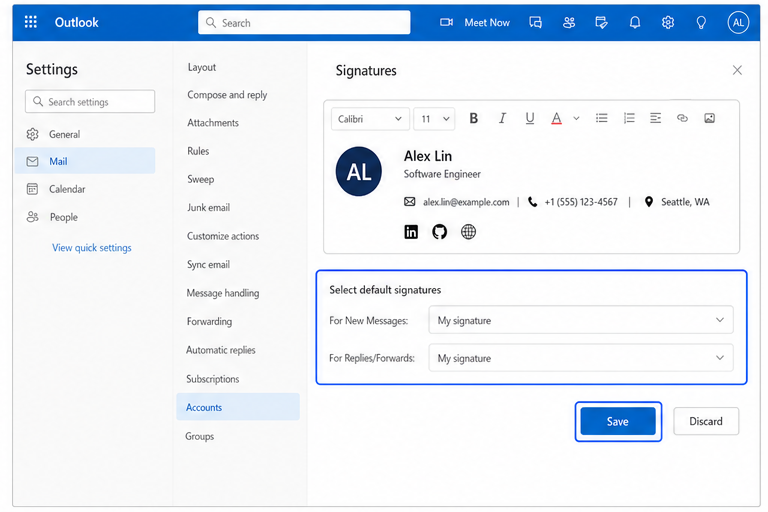
Task: Click the phone icon in signature
Action: click(532, 202)
